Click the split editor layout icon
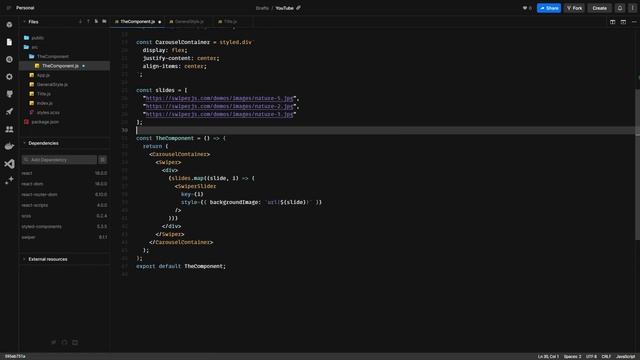Screen dimensions: 640x360 pos(613,22)
